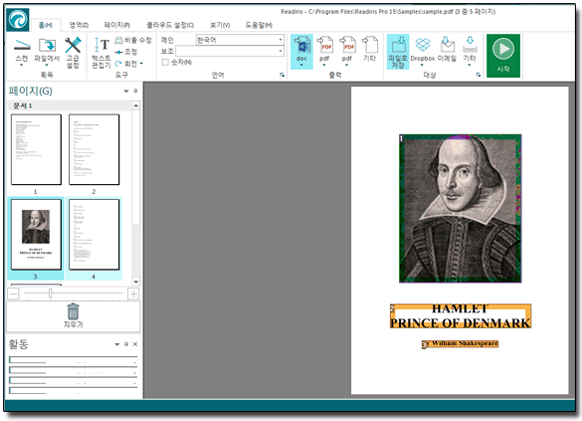Select page 2 thumbnail
The image size is (582, 421).
click(x=94, y=149)
